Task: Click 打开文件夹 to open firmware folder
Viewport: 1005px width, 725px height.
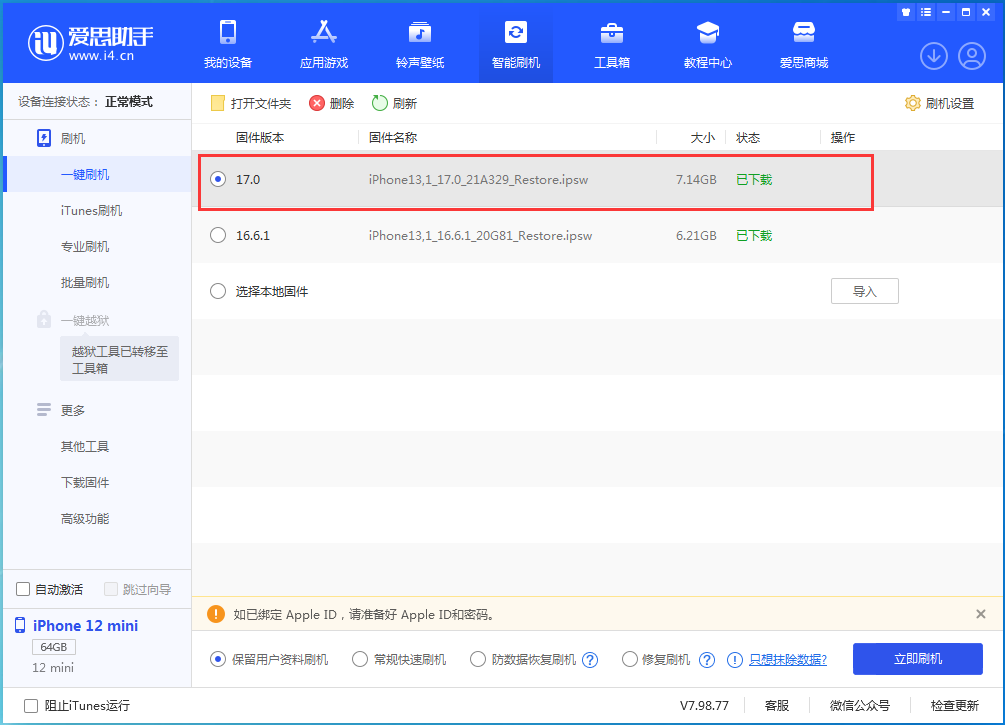Action: 251,103
